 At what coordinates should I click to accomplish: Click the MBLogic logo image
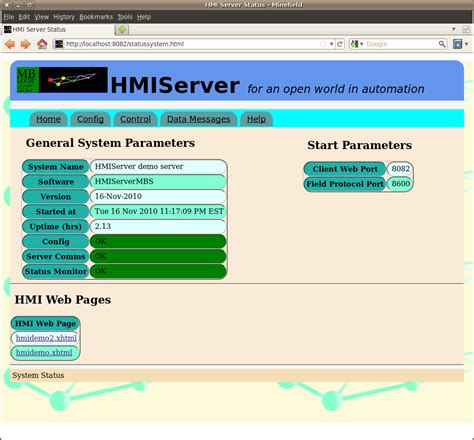pyautogui.click(x=62, y=80)
